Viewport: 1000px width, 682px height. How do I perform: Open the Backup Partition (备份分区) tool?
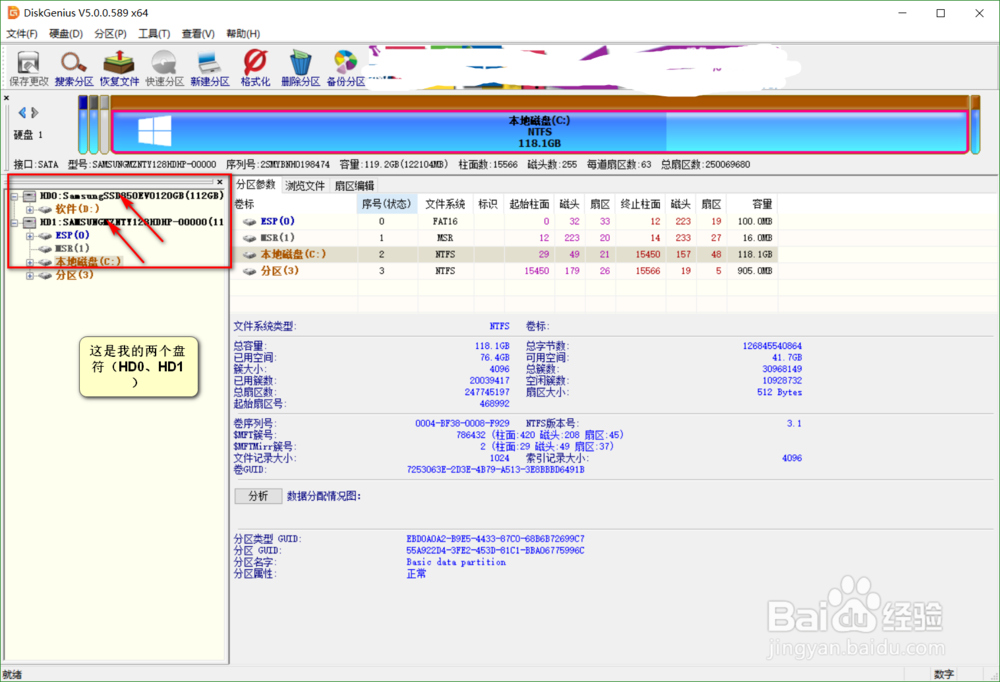tap(346, 68)
